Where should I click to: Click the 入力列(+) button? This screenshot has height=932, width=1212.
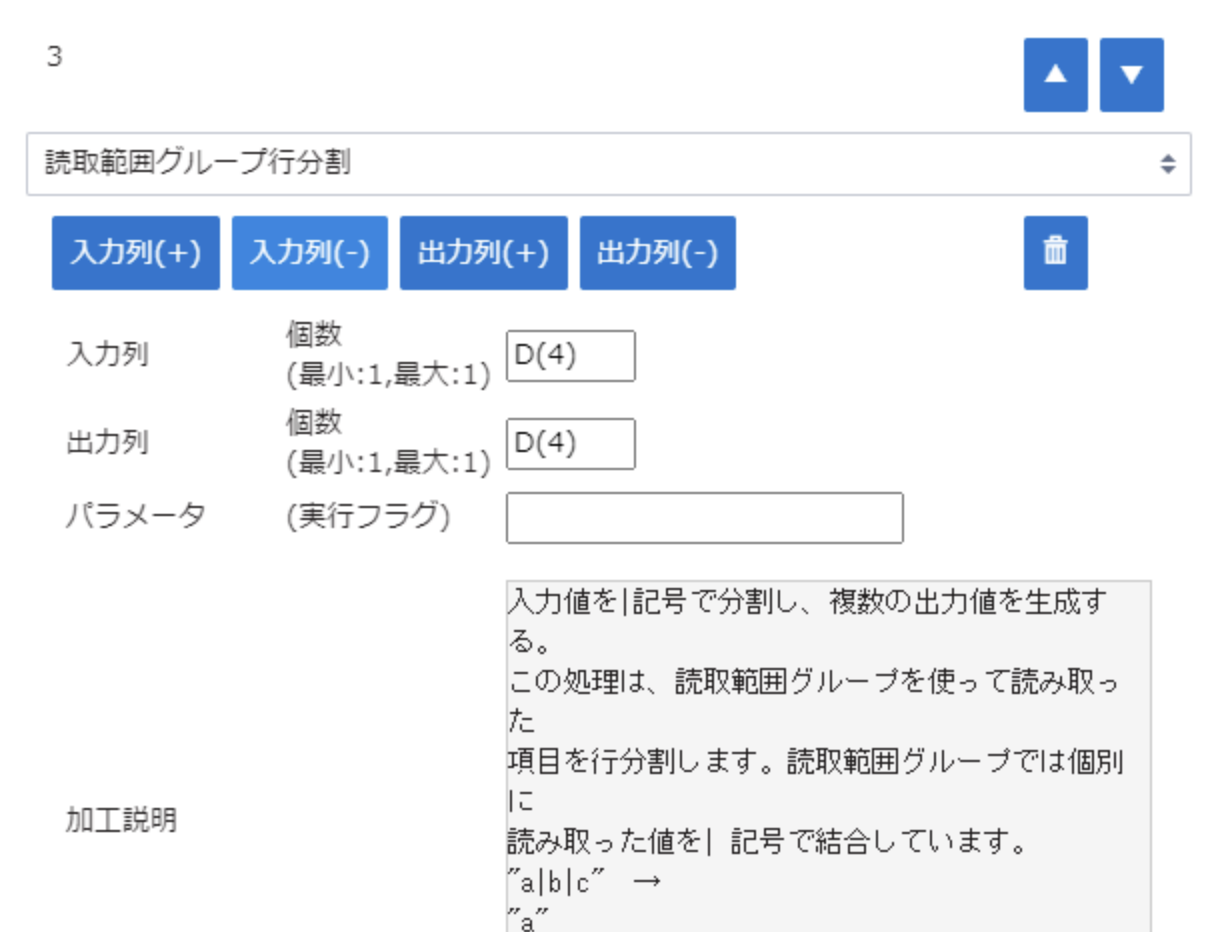pos(136,253)
